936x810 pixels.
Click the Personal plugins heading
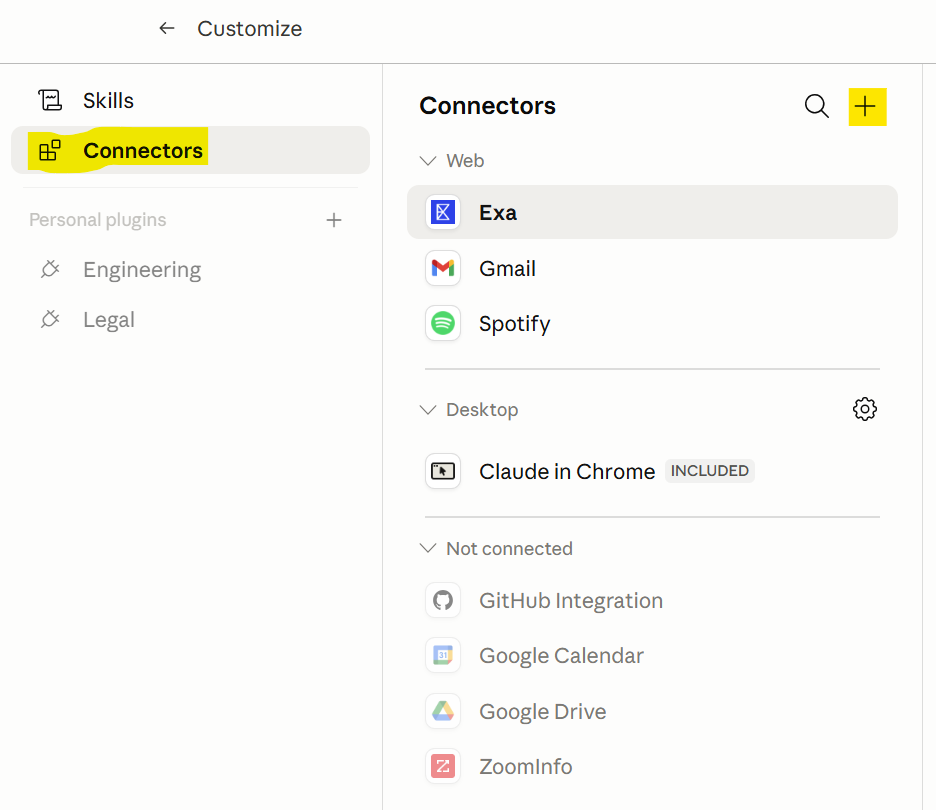tap(98, 220)
